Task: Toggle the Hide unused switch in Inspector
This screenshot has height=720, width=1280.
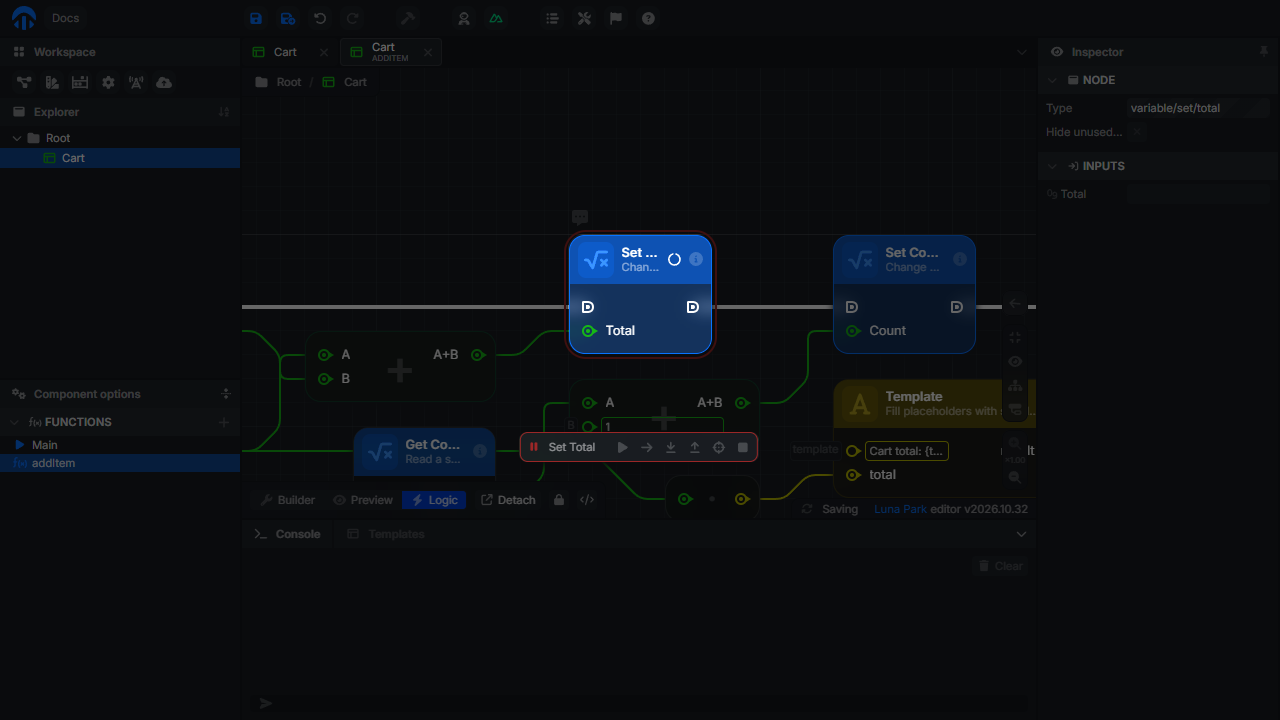Action: (x=1138, y=132)
